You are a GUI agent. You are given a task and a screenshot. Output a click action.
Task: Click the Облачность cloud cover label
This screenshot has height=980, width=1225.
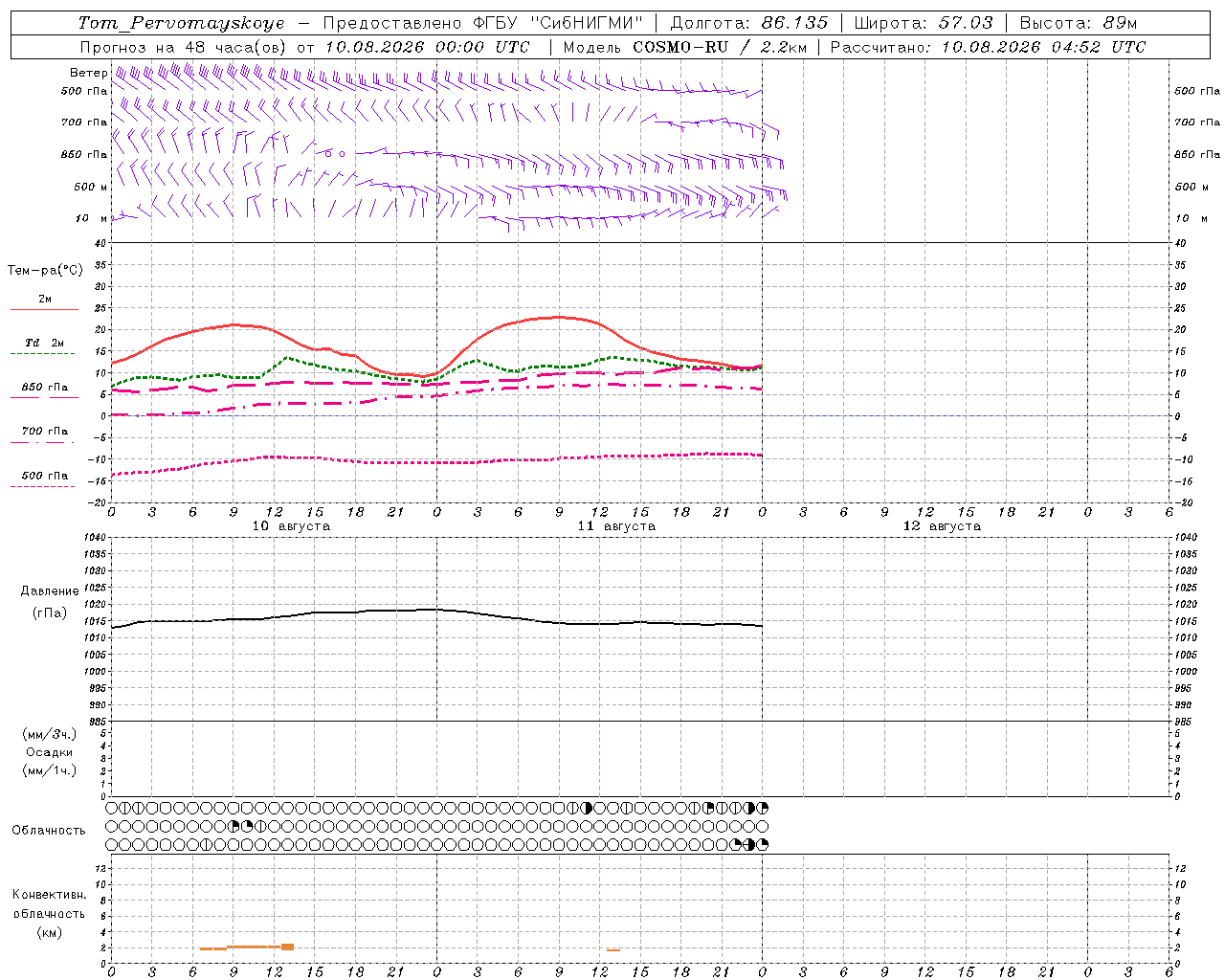point(49,831)
